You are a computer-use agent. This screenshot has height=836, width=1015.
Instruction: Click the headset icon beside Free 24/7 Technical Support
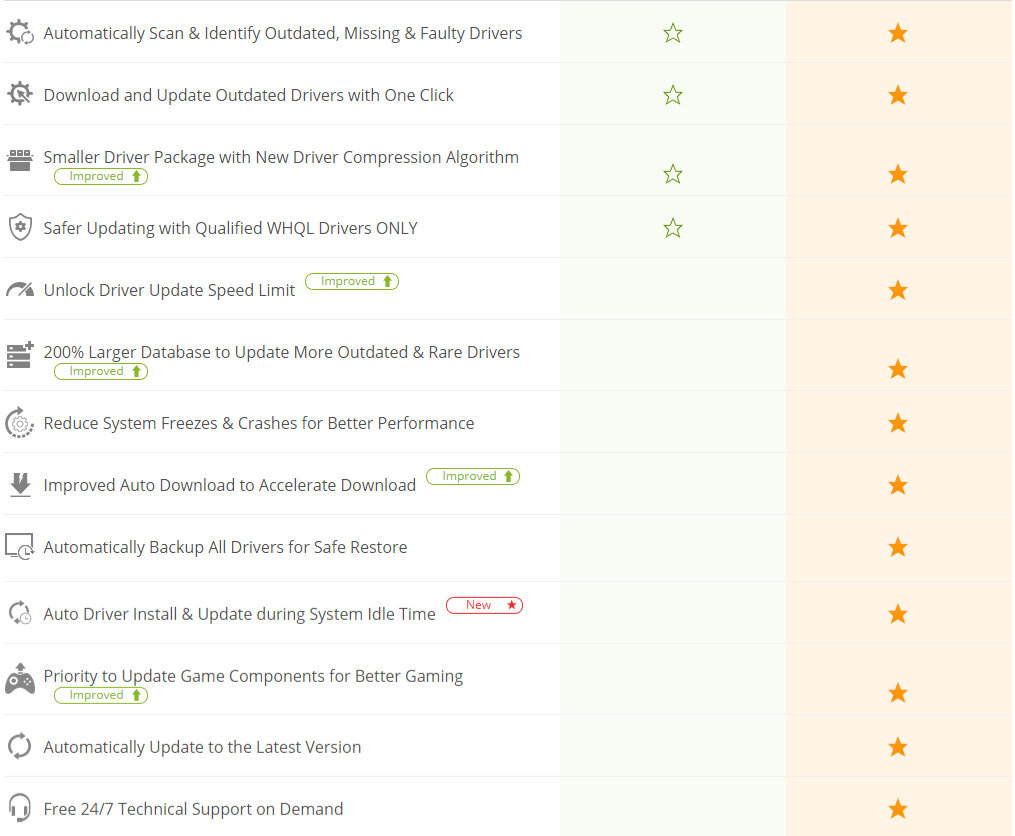coord(20,808)
